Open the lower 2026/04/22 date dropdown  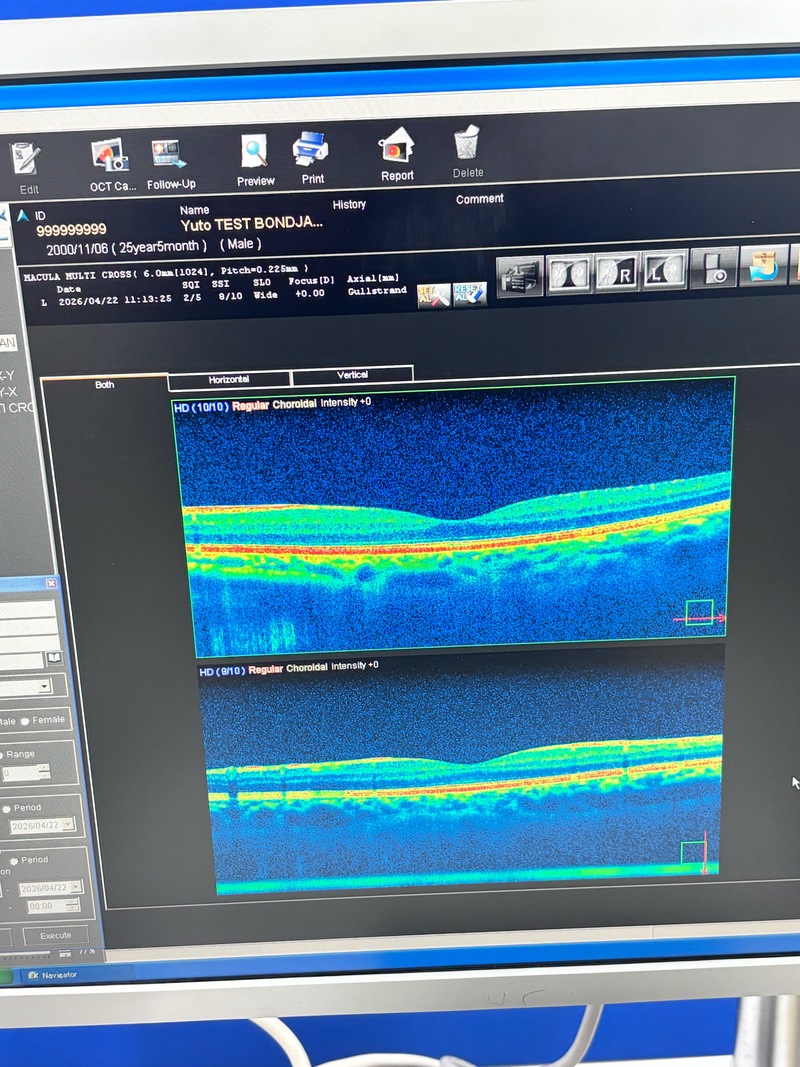click(76, 888)
